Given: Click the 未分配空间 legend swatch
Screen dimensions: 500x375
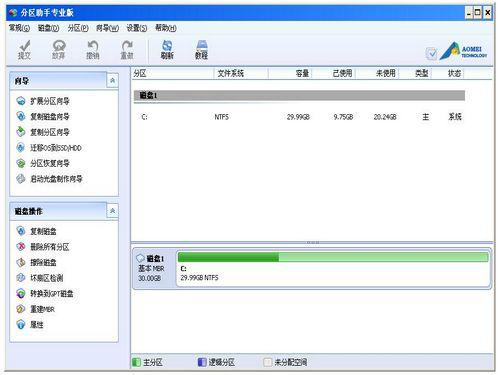Looking at the screenshot, I should pyautogui.click(x=267, y=362).
